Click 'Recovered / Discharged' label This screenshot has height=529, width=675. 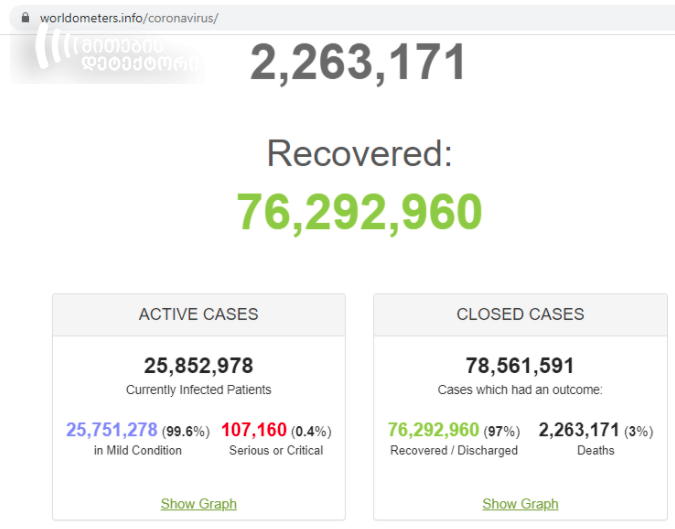tap(454, 450)
